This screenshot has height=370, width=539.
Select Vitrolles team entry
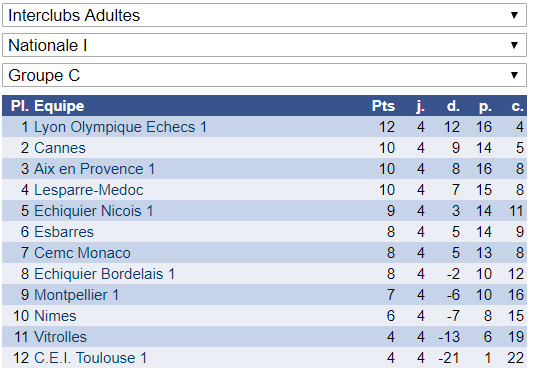[60, 337]
